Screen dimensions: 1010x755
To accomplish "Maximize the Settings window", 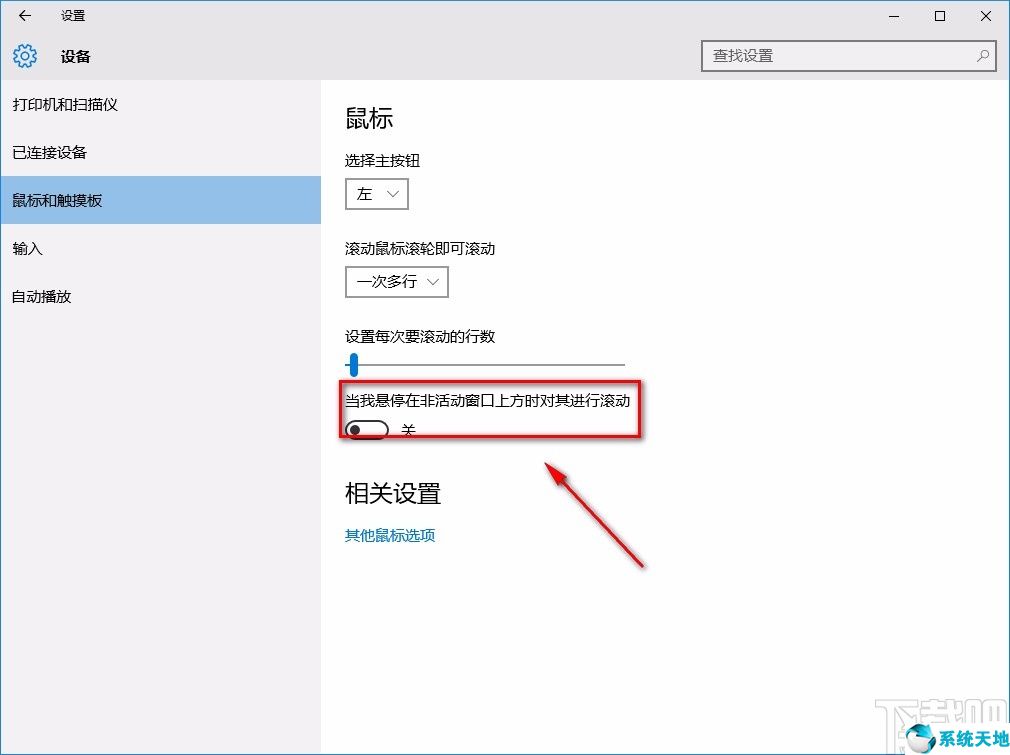I will click(940, 16).
